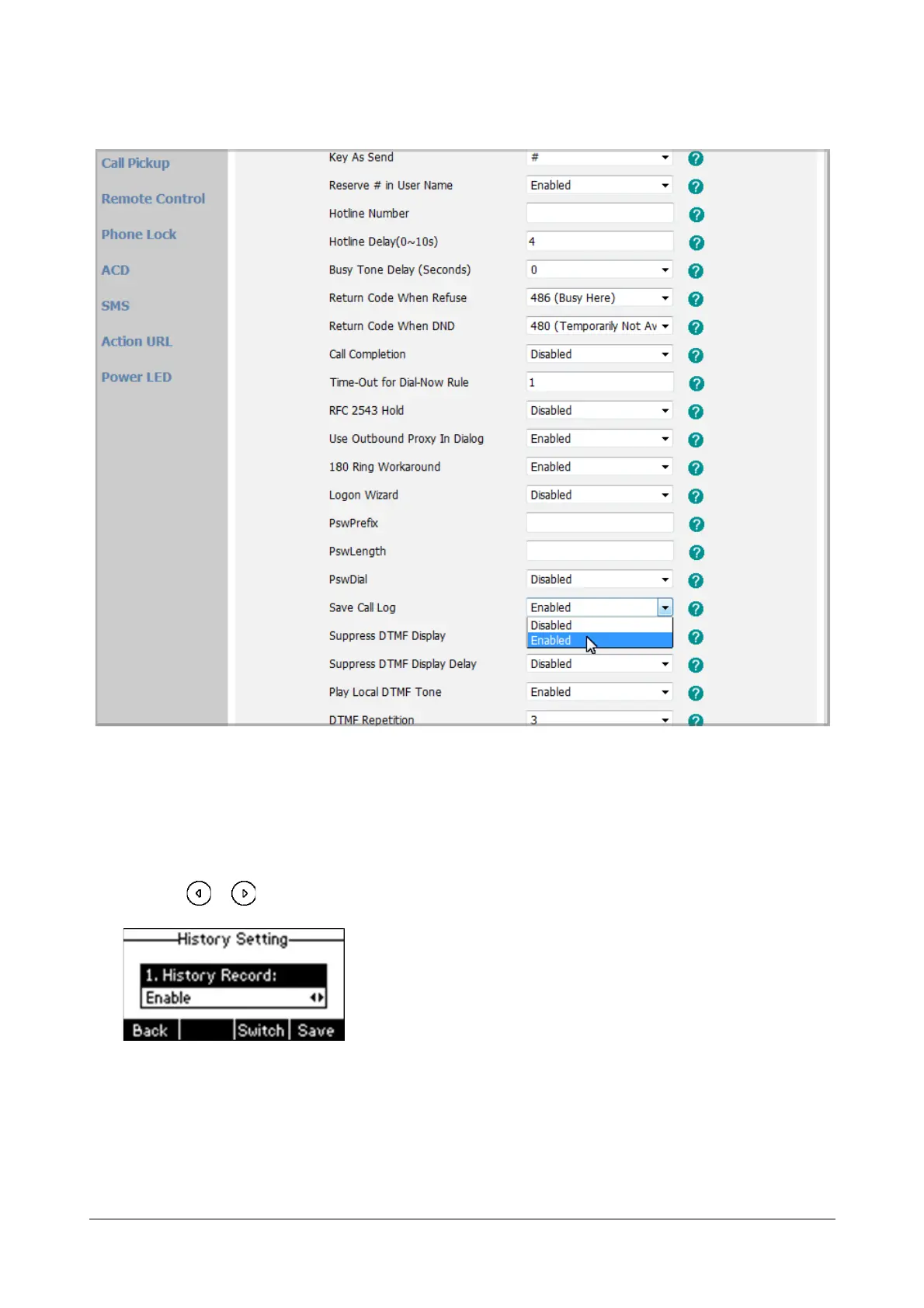Open Call Completion help icon

coord(696,355)
